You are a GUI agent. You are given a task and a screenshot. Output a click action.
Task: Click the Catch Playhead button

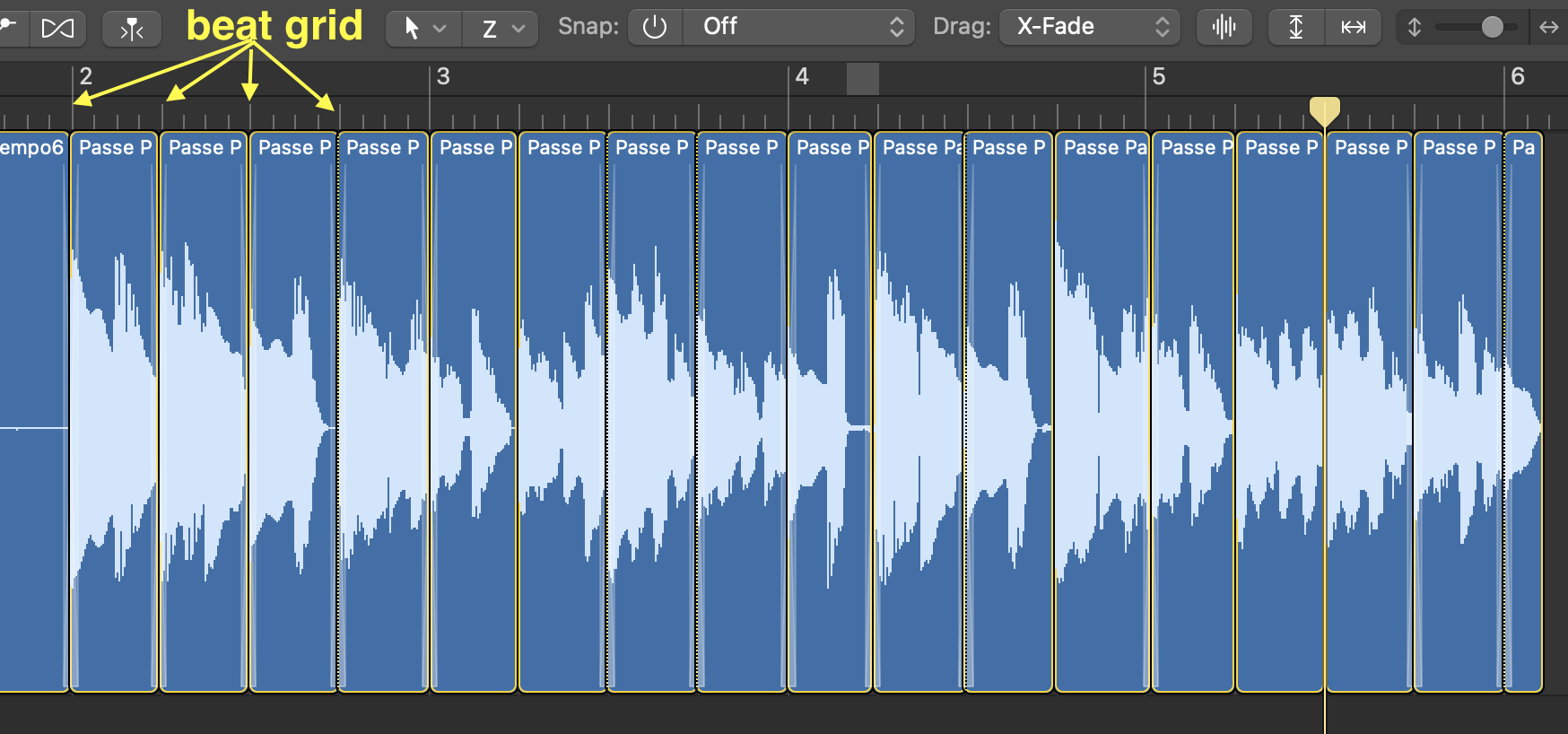click(x=132, y=28)
